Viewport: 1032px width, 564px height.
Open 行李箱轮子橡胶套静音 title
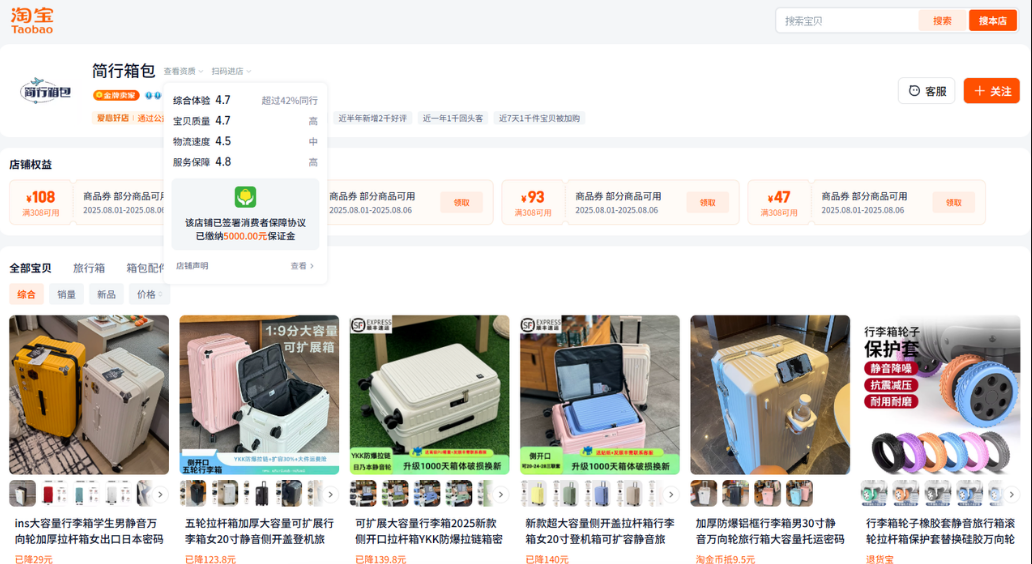(x=941, y=531)
